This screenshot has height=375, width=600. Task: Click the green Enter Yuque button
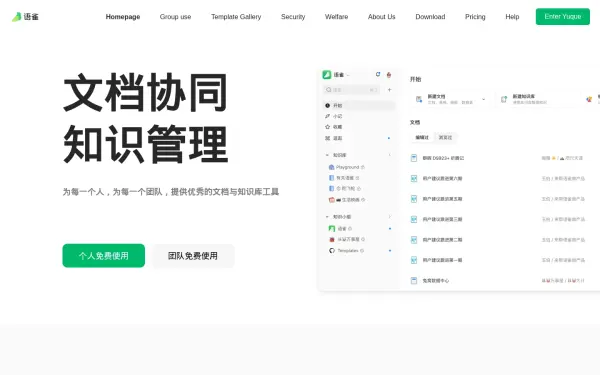tap(562, 16)
